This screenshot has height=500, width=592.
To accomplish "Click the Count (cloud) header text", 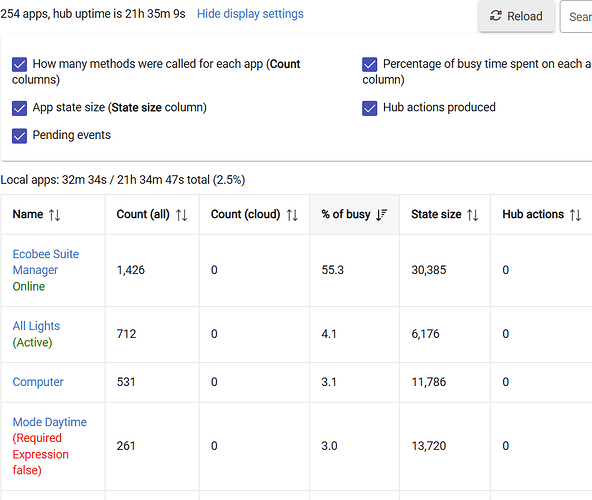I will click(245, 214).
